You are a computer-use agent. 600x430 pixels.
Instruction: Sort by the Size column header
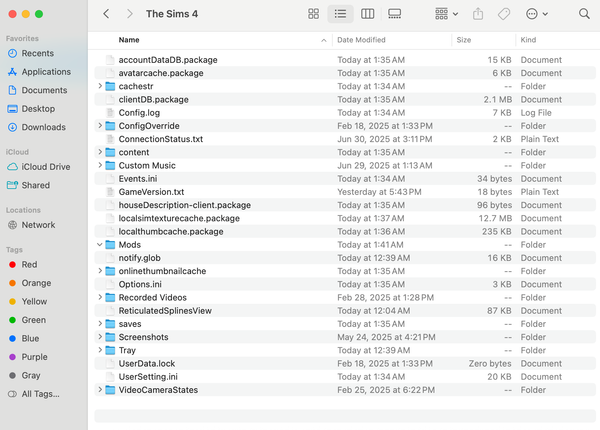464,40
